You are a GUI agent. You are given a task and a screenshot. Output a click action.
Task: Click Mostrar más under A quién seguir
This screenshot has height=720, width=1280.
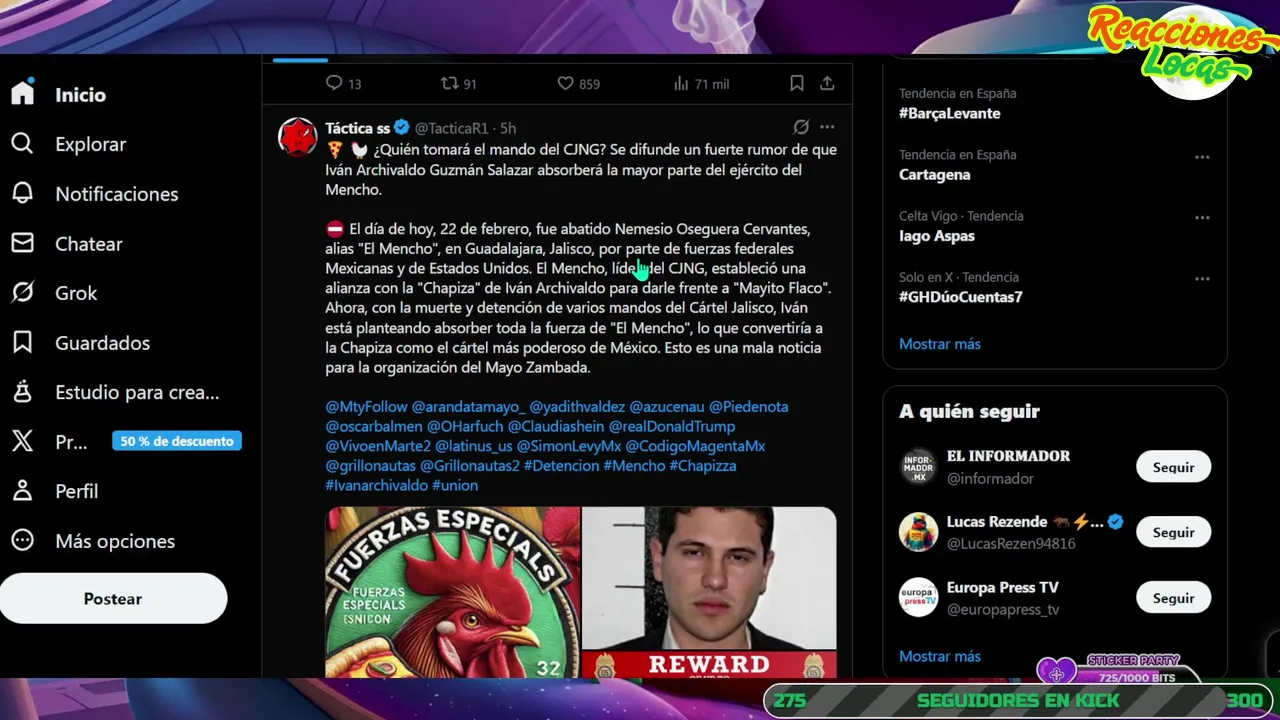[940, 656]
